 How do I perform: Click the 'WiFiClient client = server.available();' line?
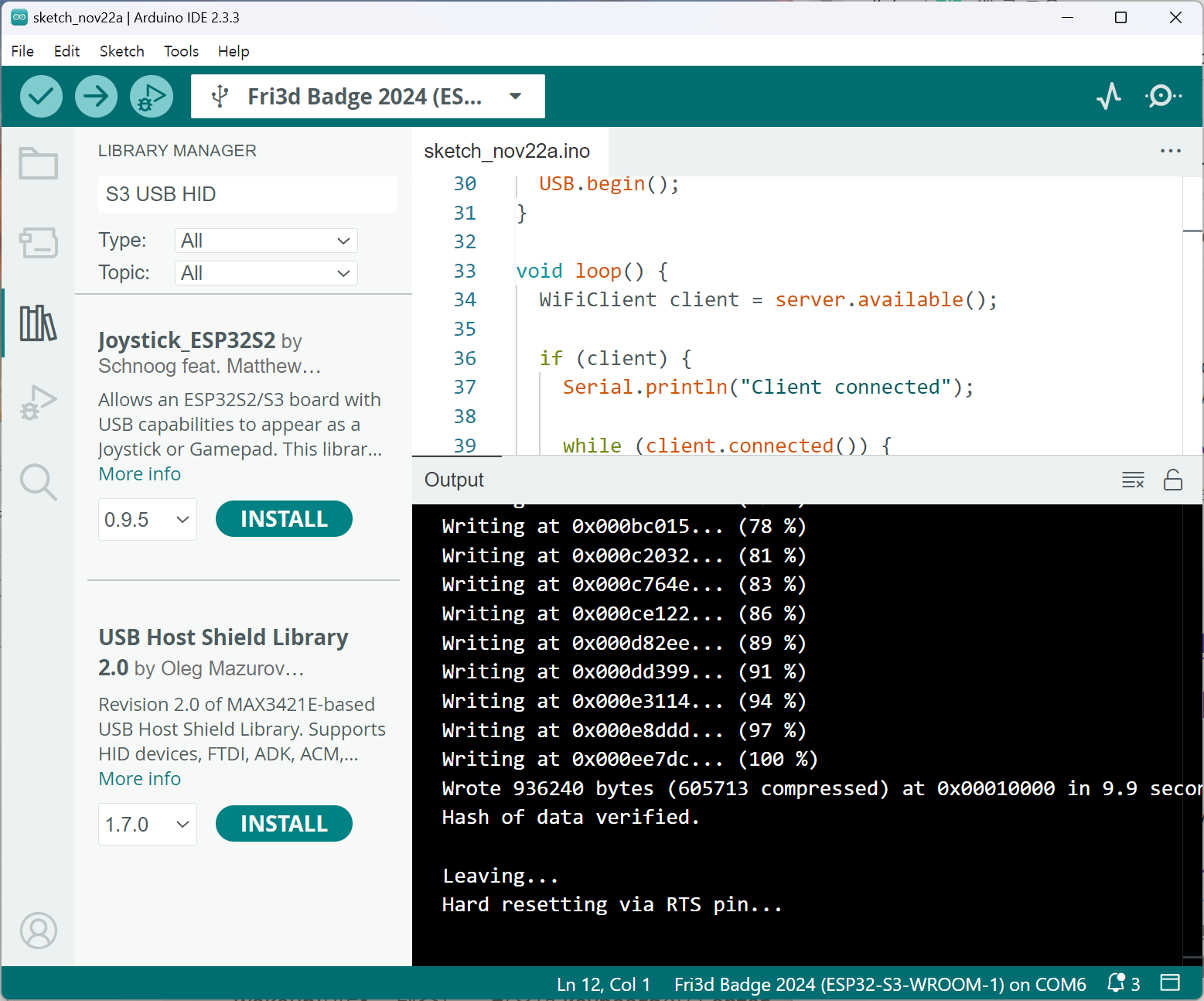(769, 300)
